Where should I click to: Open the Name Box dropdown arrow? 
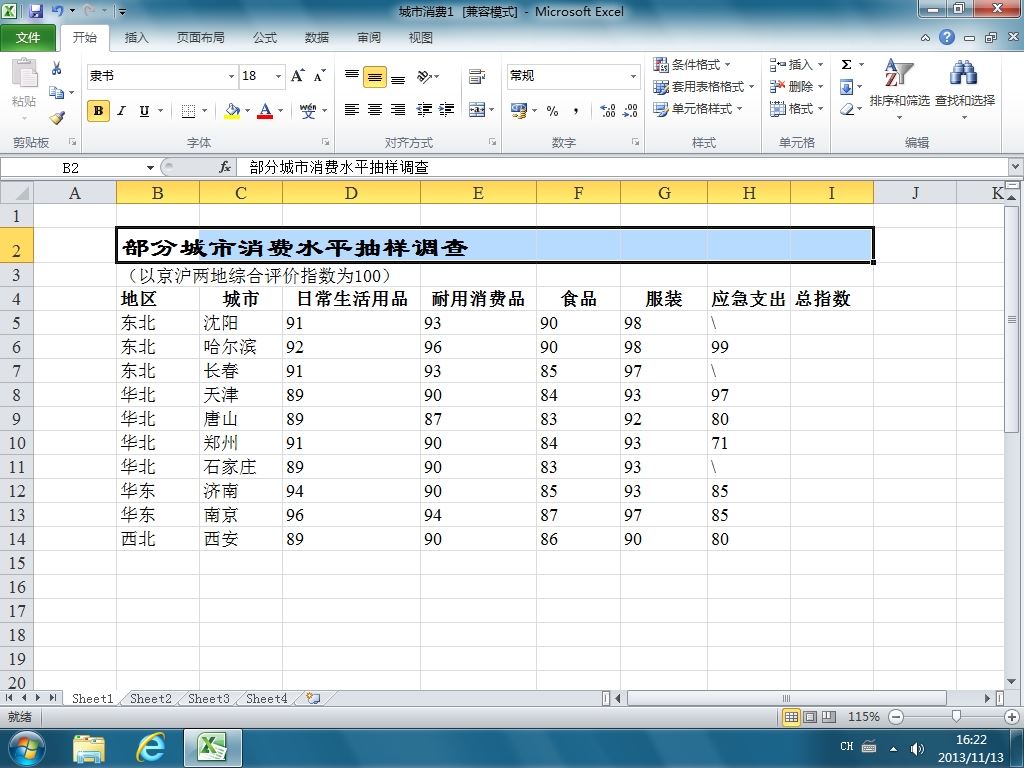coord(150,168)
